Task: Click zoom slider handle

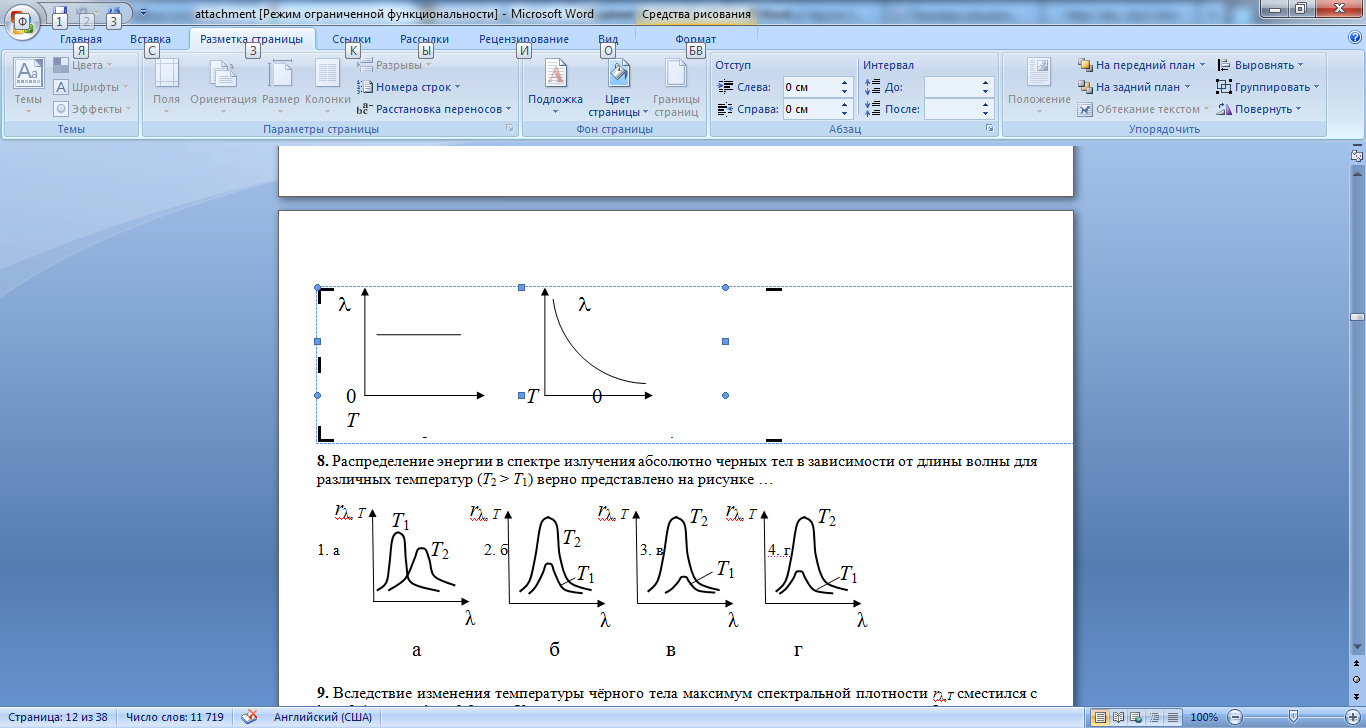Action: pos(1292,717)
